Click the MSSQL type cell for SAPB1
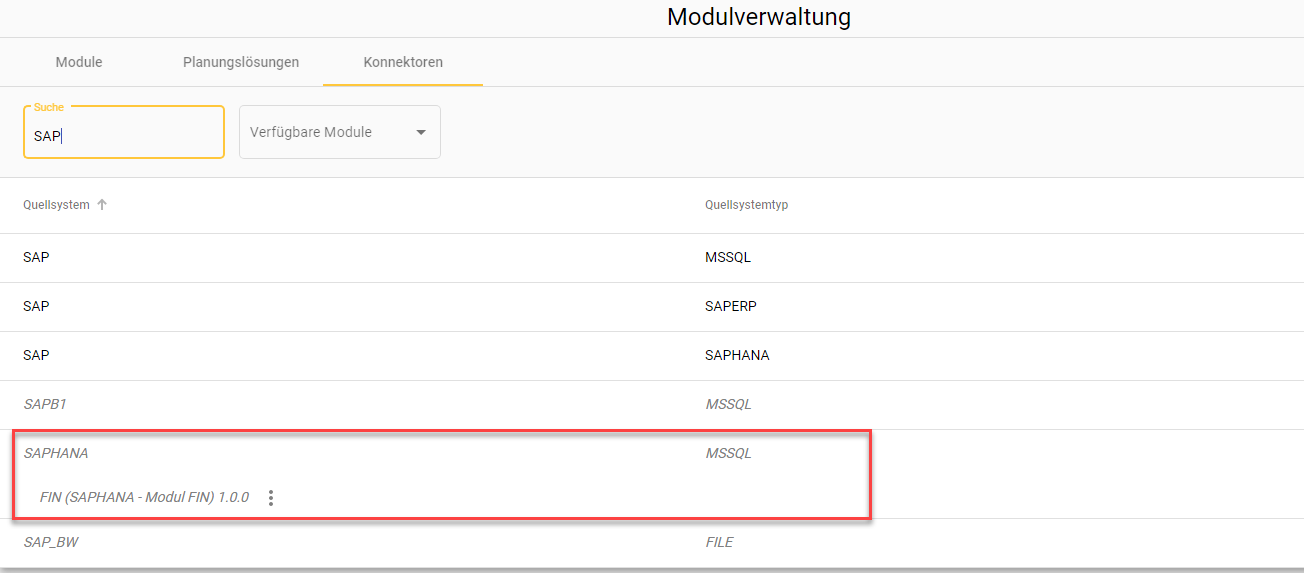Image resolution: width=1304 pixels, height=573 pixels. (728, 404)
